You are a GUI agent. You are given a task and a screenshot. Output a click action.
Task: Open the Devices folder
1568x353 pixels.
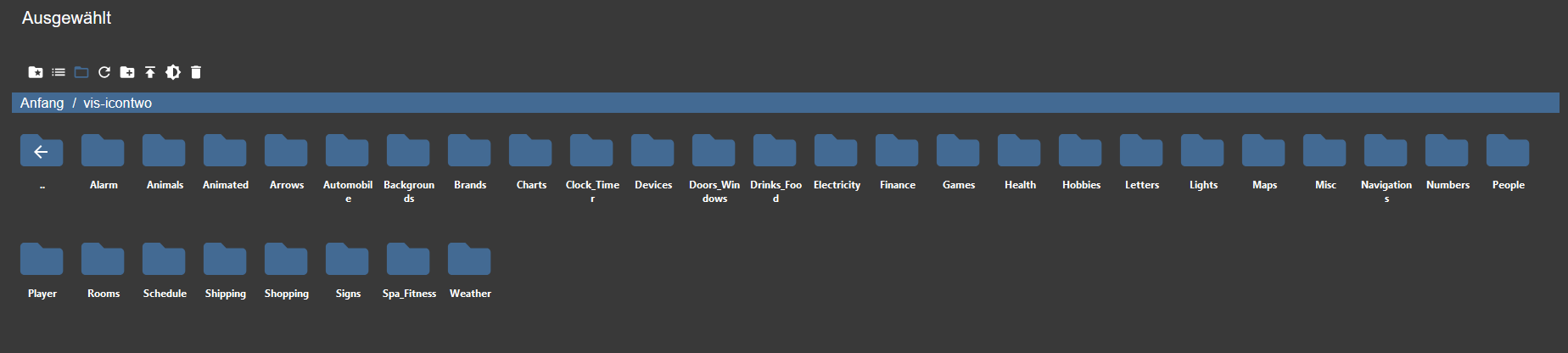point(652,150)
